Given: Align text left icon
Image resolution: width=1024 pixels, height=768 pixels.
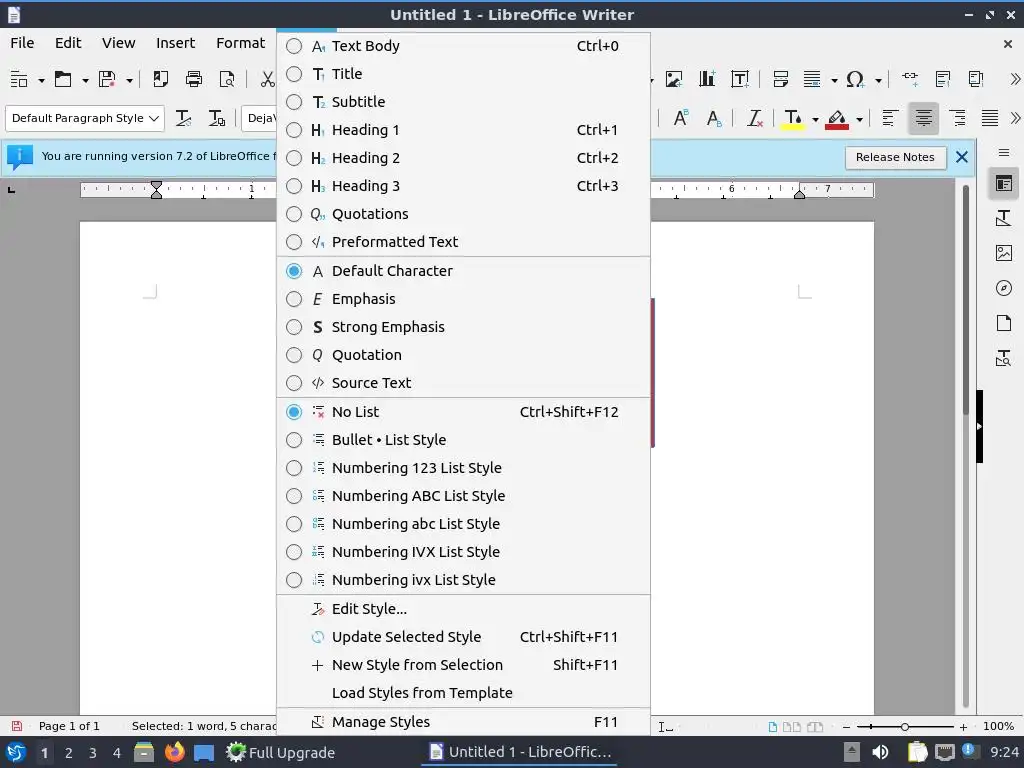Looking at the screenshot, I should pyautogui.click(x=889, y=118).
